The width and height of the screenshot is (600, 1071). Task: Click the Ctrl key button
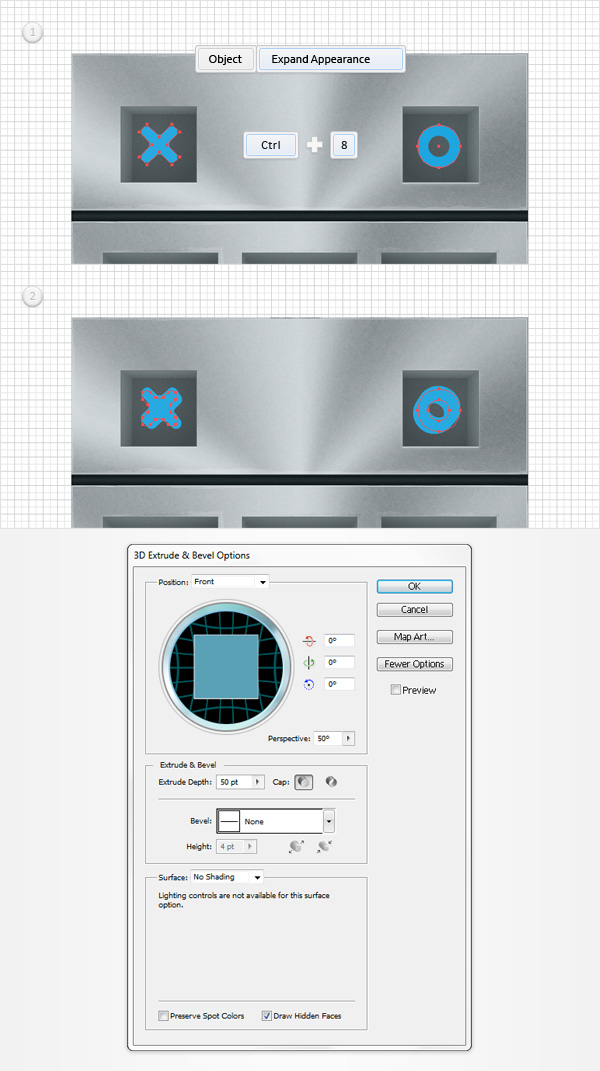click(x=271, y=145)
